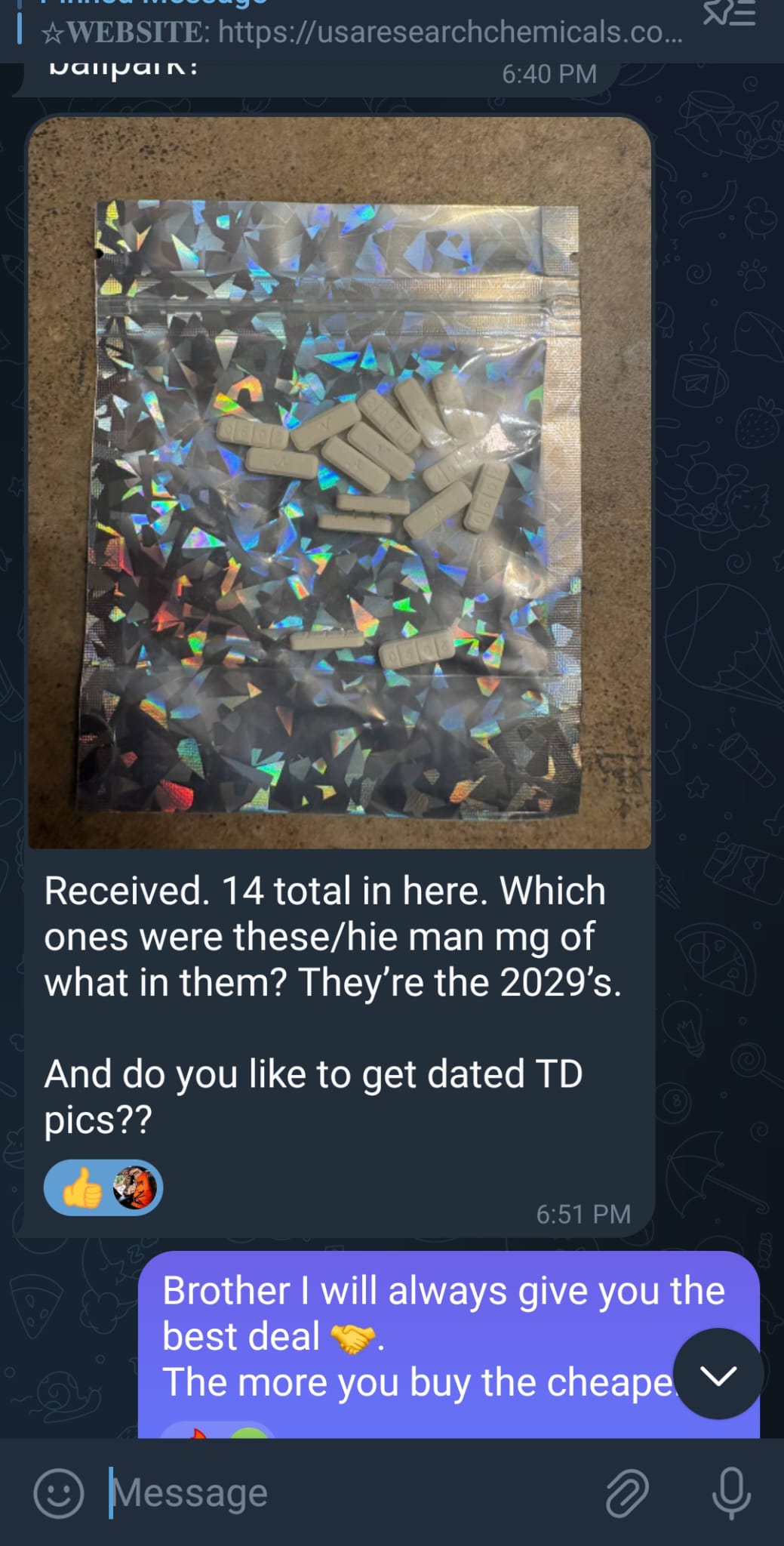Tap the microphone voice message icon
Viewport: 784px width, 1546px height.
[x=731, y=1492]
